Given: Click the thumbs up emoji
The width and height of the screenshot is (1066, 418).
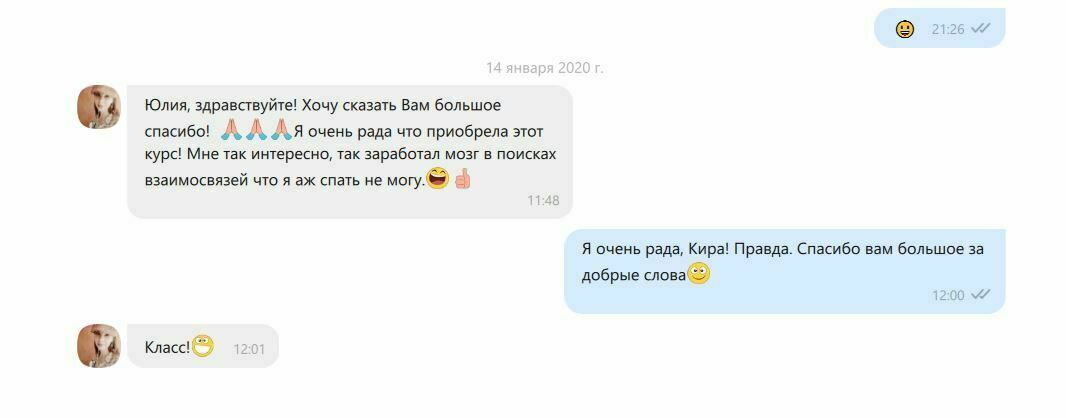Looking at the screenshot, I should coord(462,179).
